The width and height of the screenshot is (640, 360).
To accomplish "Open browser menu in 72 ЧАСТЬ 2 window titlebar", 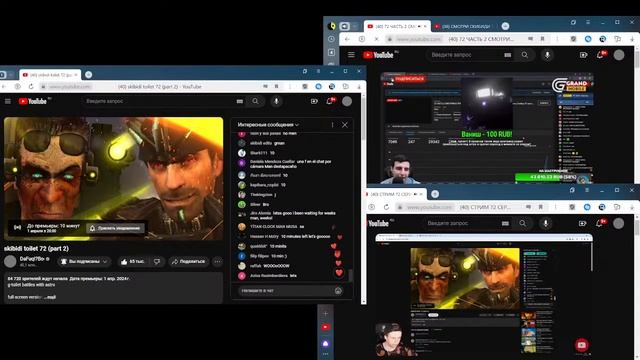I will click(x=588, y=22).
